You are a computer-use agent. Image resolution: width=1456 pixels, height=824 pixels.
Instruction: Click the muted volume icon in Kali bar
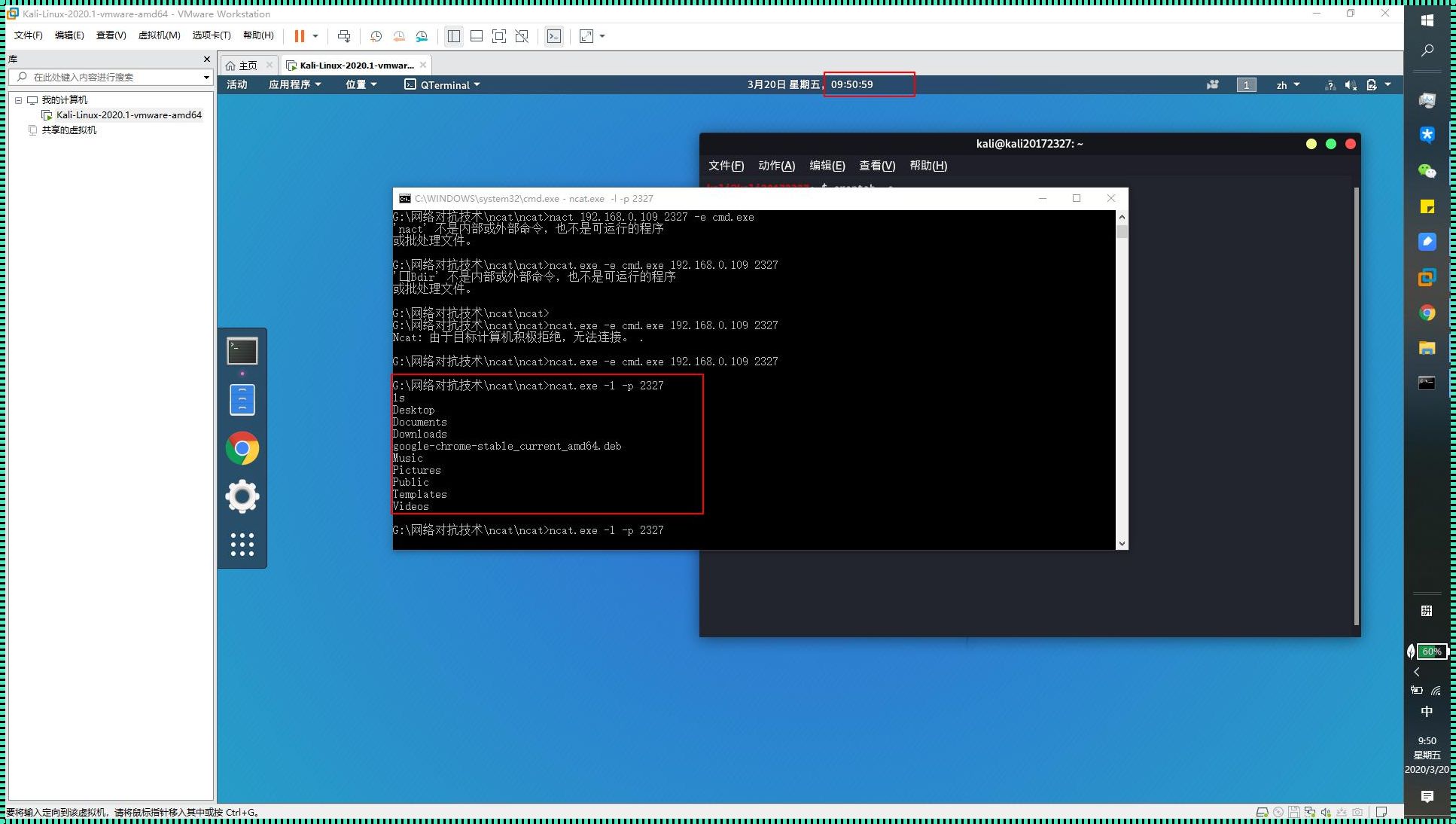coord(1351,85)
